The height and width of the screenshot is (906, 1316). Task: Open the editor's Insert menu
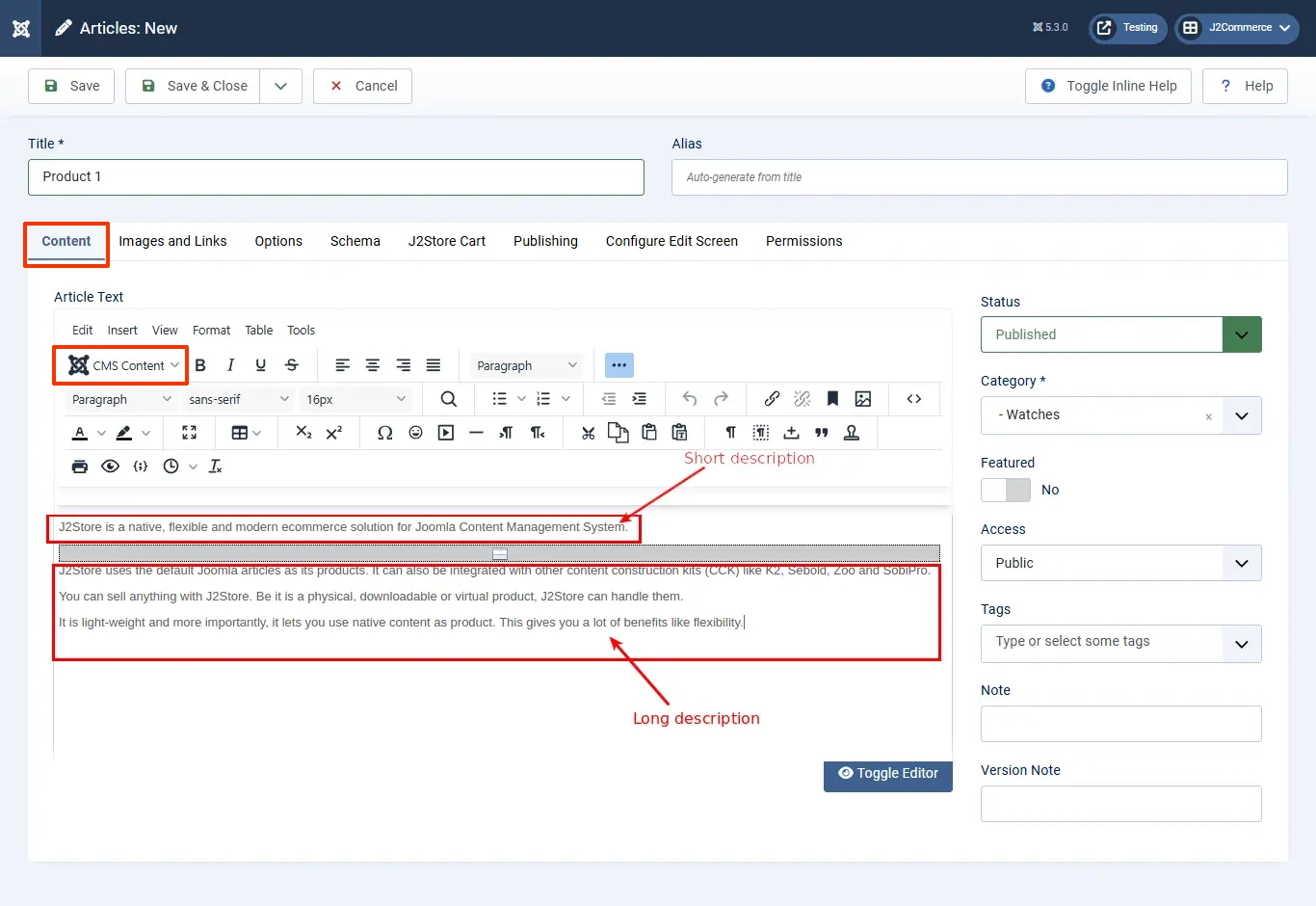click(122, 330)
